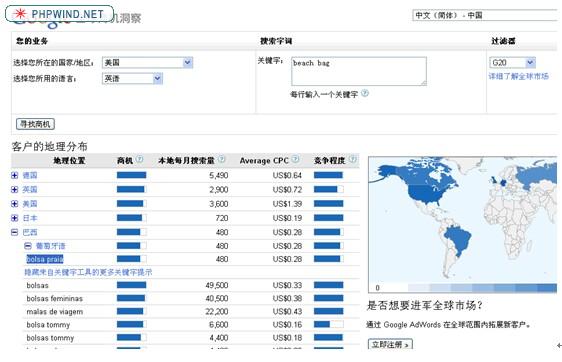Screen dimensions: 562x362
Task: Expand the 日本 row
Action: [14, 218]
